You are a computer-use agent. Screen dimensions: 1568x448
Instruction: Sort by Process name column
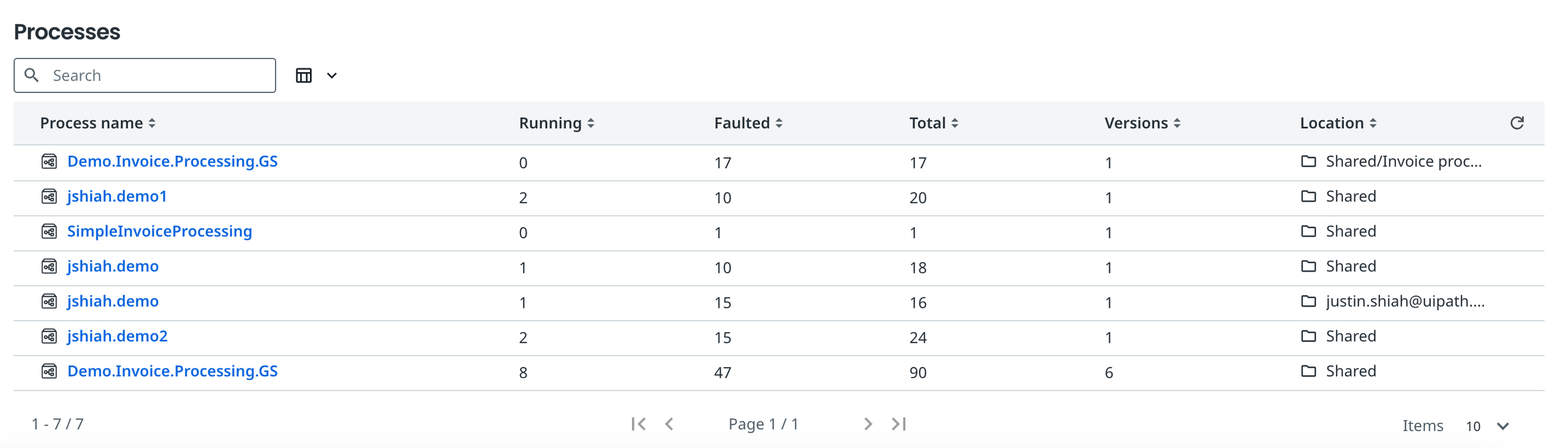click(x=98, y=123)
